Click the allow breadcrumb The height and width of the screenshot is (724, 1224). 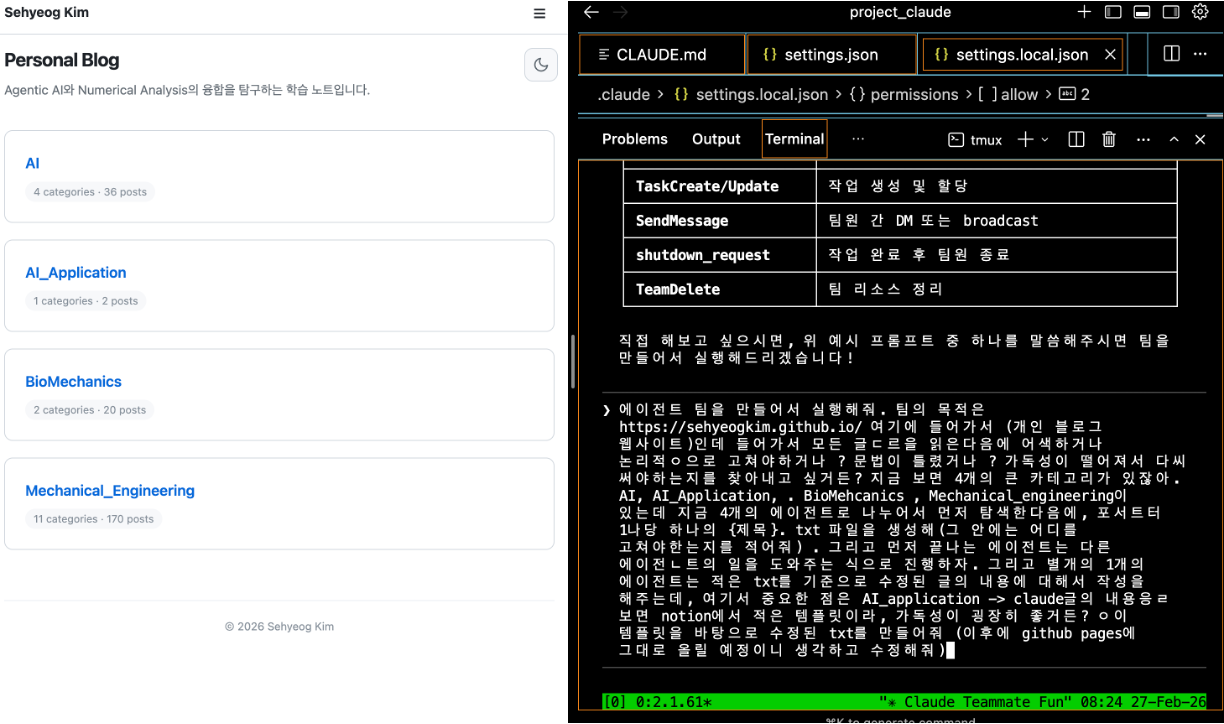coord(1008,94)
